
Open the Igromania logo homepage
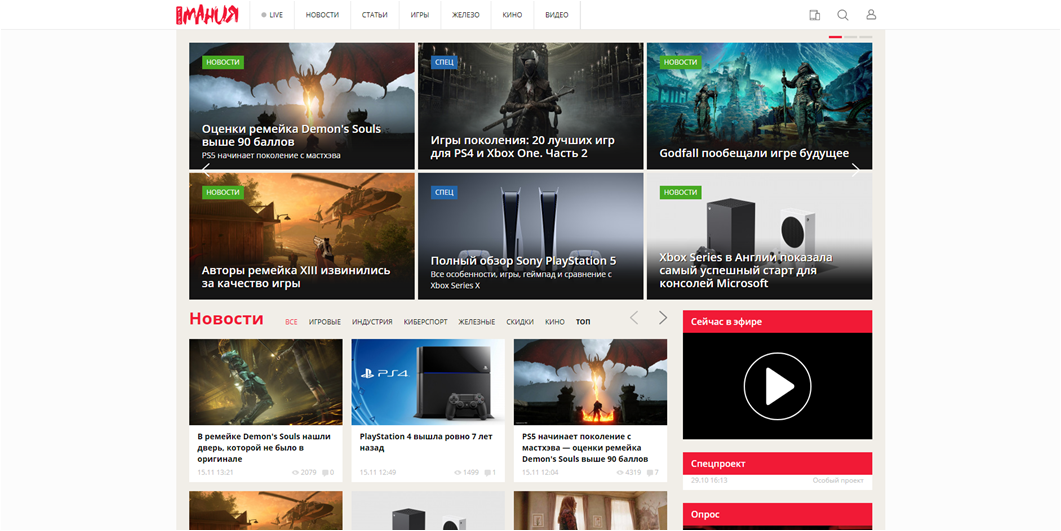click(x=207, y=14)
